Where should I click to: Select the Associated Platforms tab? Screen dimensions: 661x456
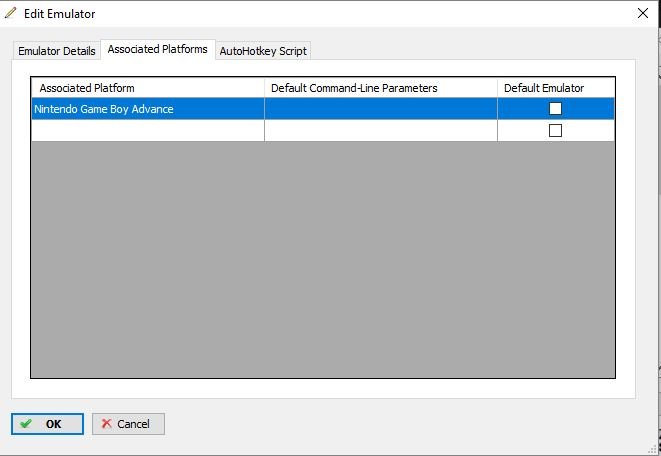158,49
